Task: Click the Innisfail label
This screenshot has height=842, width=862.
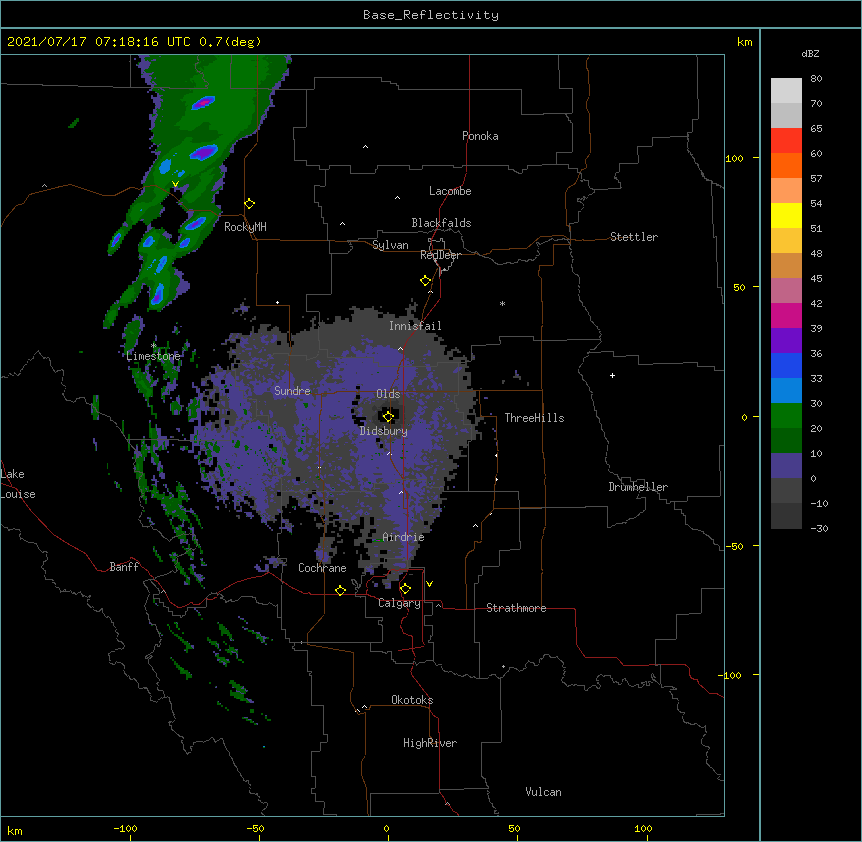Action: coord(415,326)
